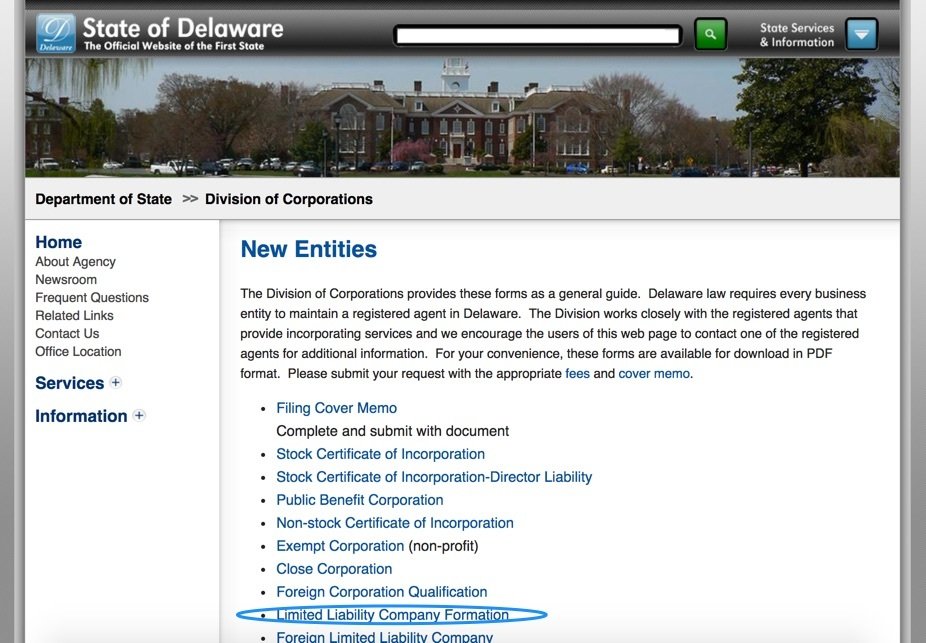This screenshot has height=643, width=926.
Task: Click the Information sidebar heading
Action: (x=81, y=416)
